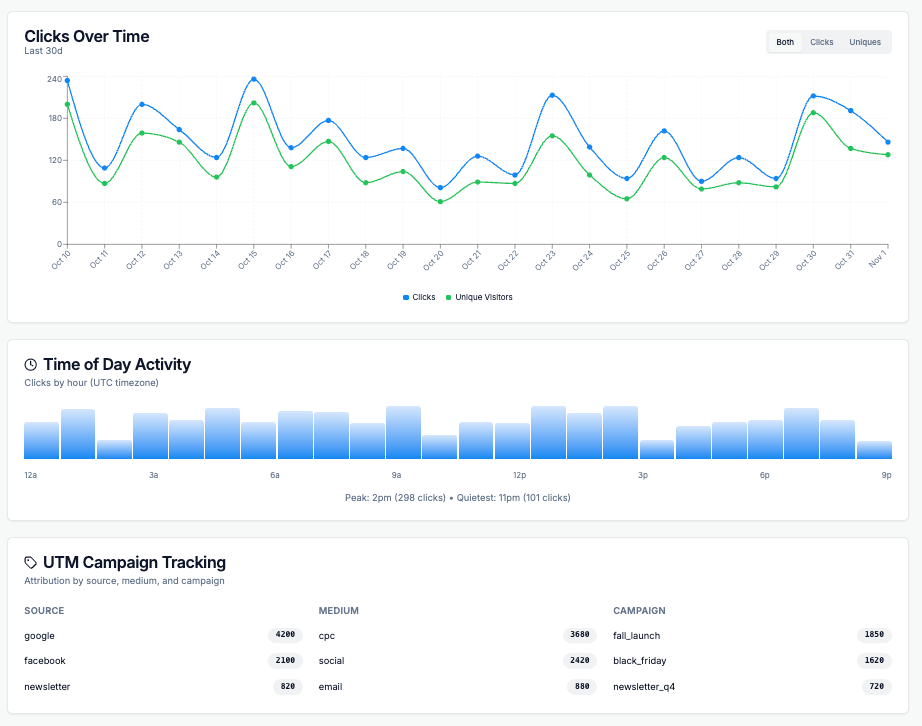922x726 pixels.
Task: Select the Oct 15 peak point on the blue line
Action: (255, 77)
